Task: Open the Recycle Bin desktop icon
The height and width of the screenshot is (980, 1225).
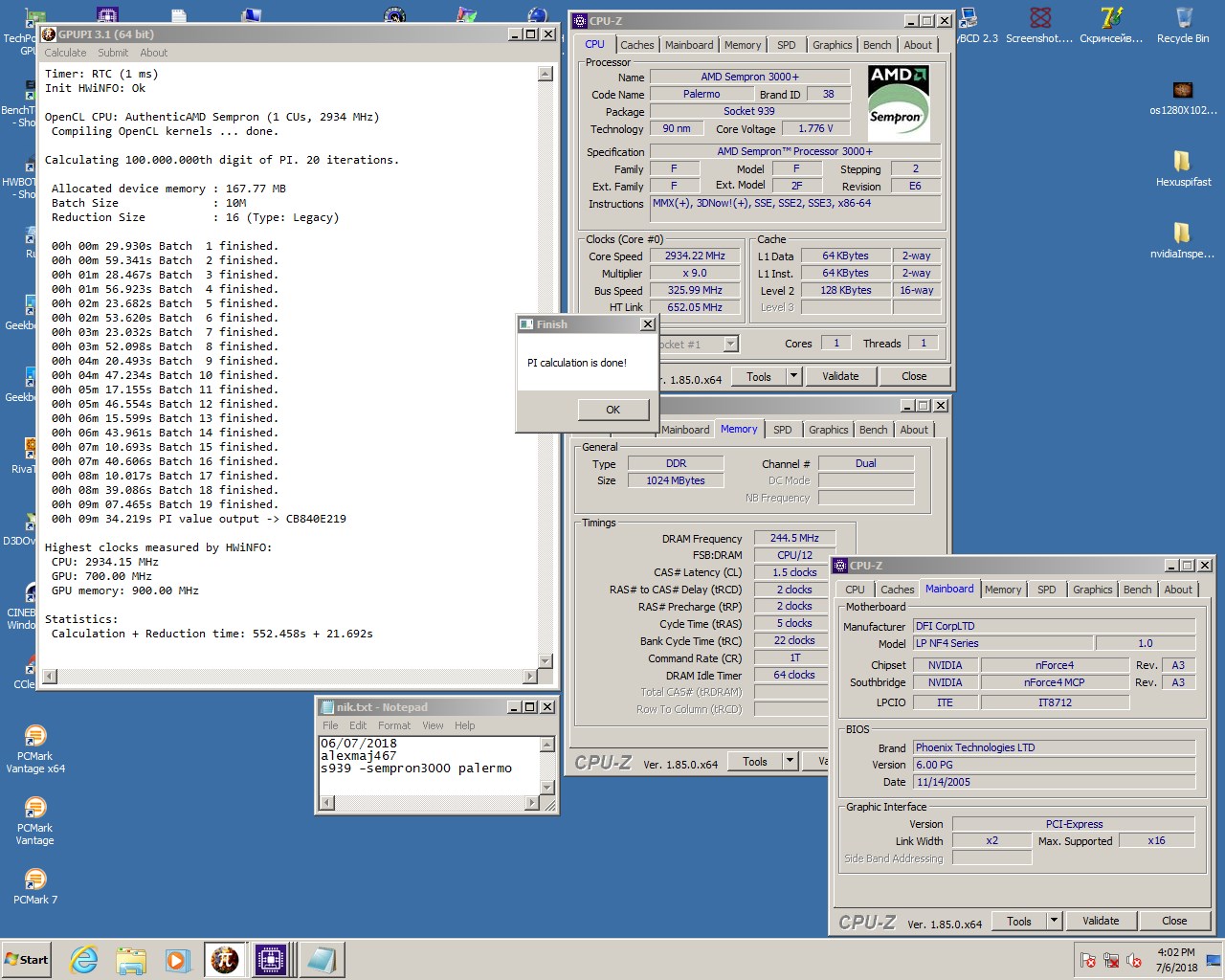Action: 1183,26
